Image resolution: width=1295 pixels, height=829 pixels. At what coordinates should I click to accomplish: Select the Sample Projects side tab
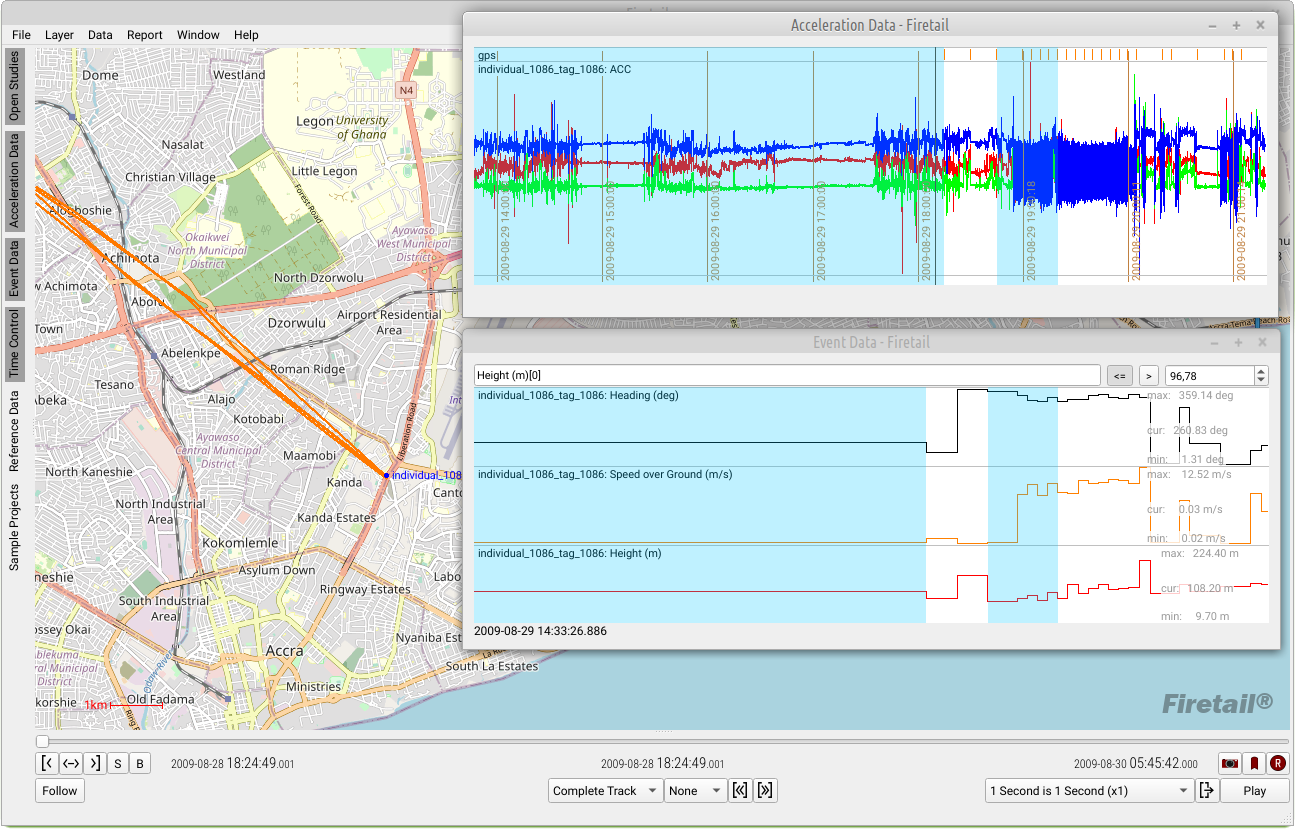tap(14, 527)
